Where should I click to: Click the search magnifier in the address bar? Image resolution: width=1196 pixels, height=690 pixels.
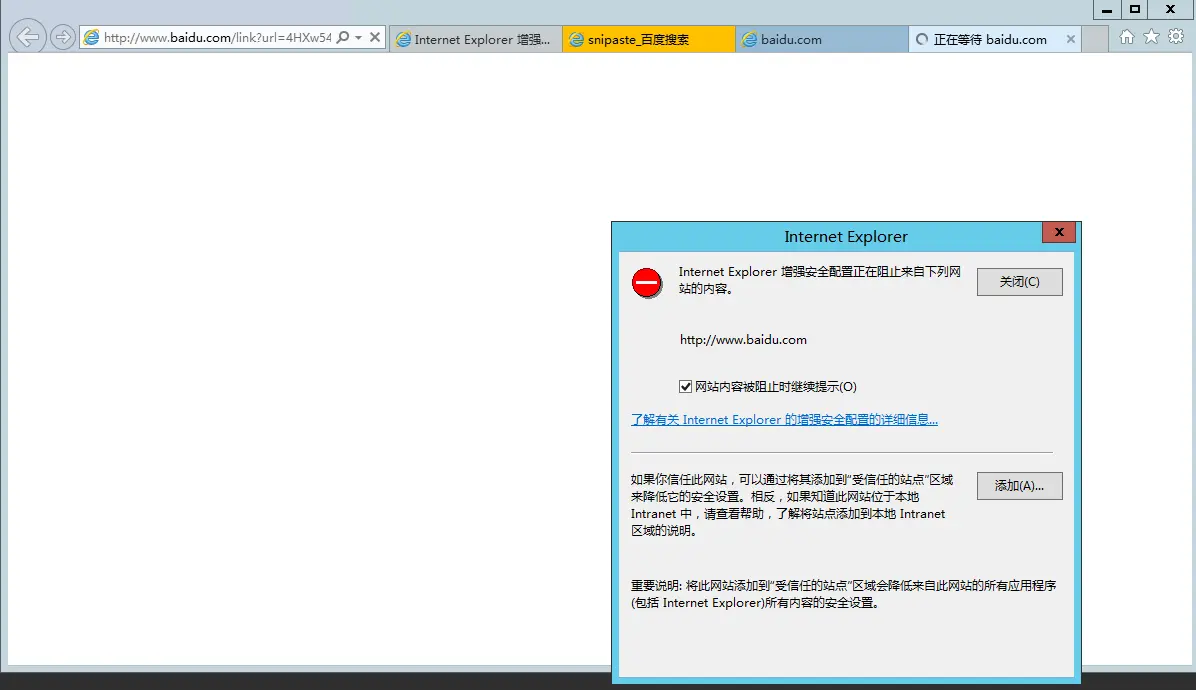[343, 37]
